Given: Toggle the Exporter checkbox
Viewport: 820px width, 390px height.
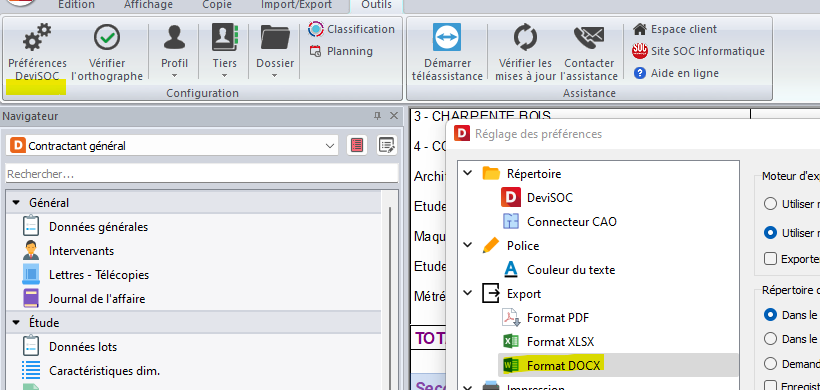Looking at the screenshot, I should [x=770, y=258].
